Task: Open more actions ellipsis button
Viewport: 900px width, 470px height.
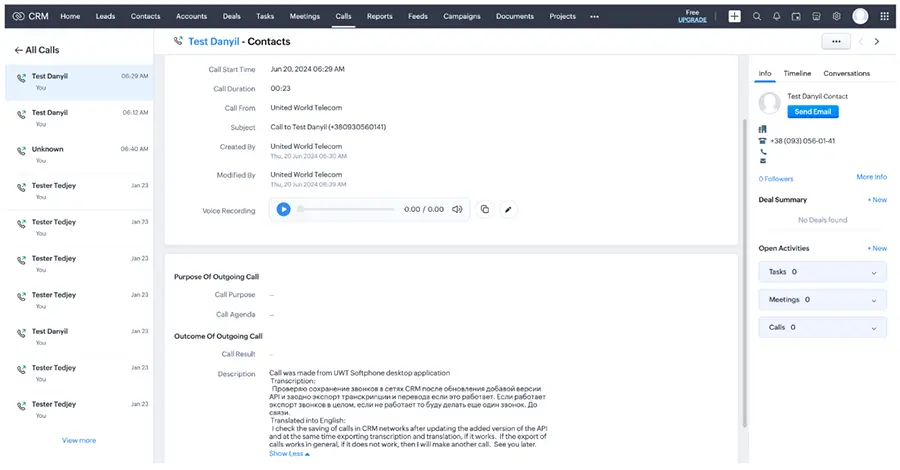Action: pos(836,41)
